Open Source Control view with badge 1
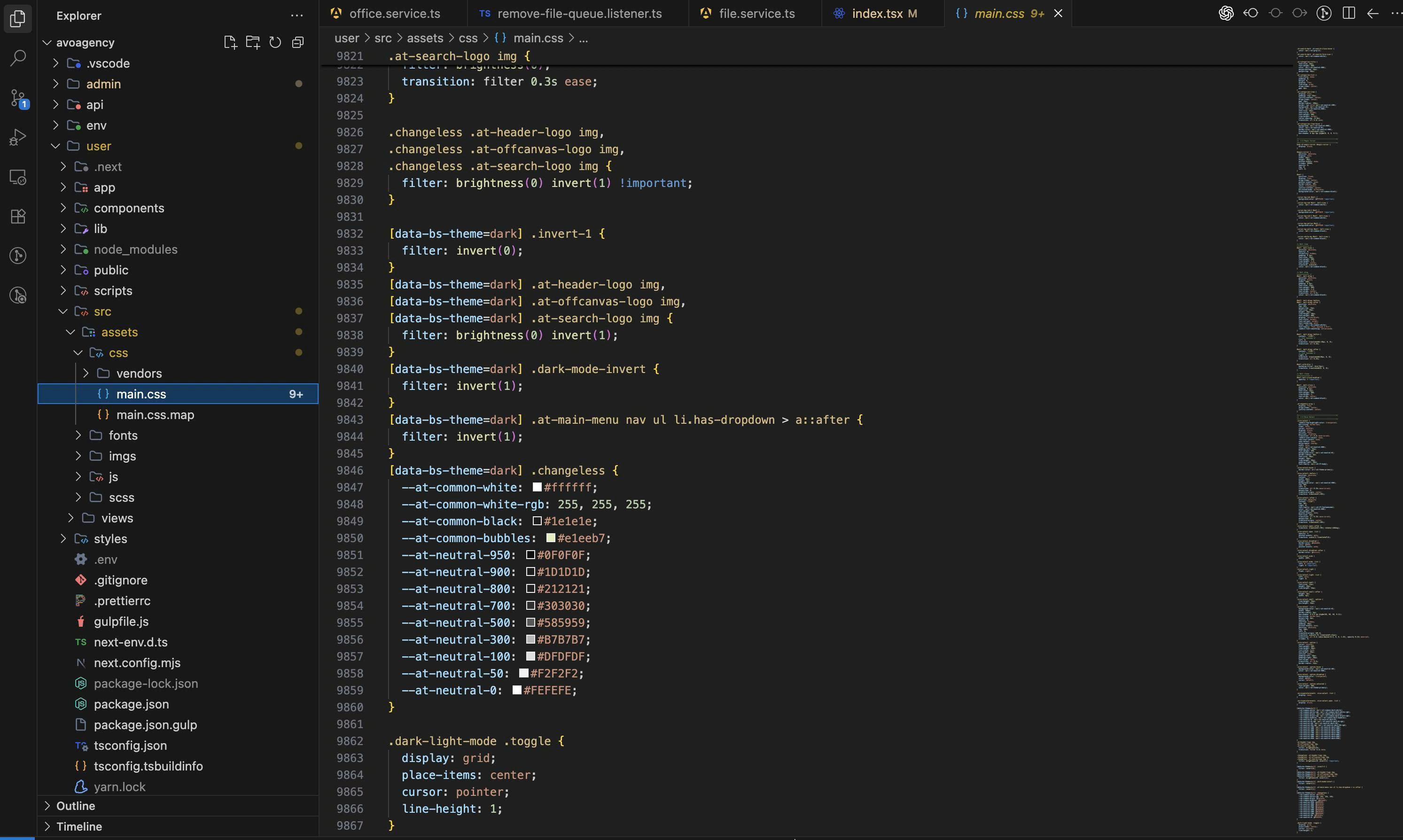Screen dimensions: 1403x840 tap(18, 99)
